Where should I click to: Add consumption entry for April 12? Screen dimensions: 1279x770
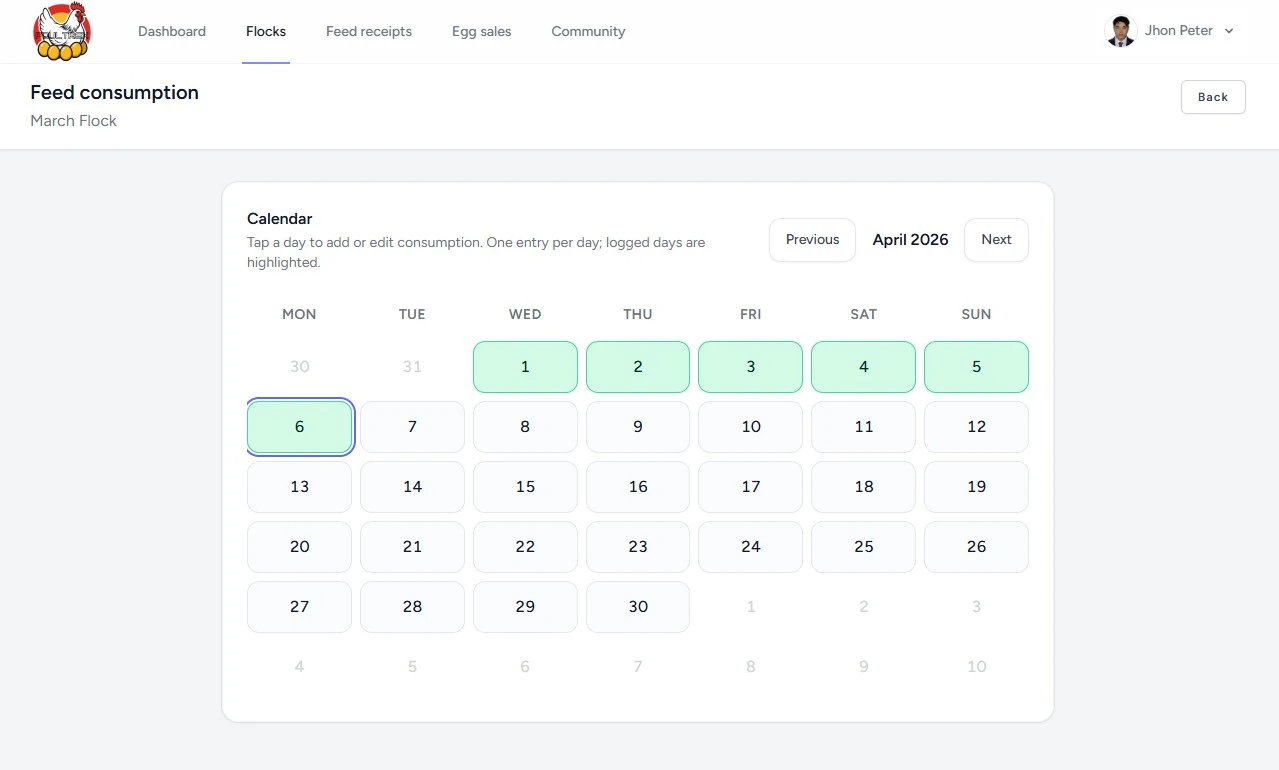coord(976,426)
